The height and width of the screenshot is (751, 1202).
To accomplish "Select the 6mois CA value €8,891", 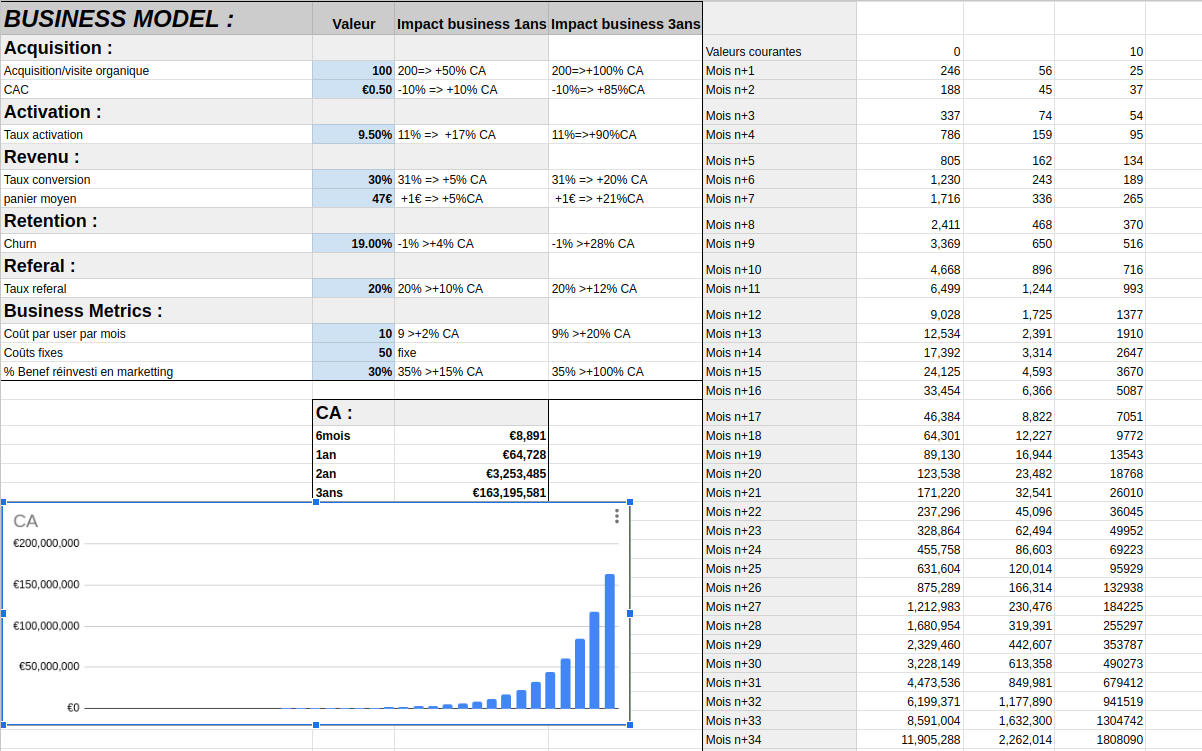I will [472, 436].
